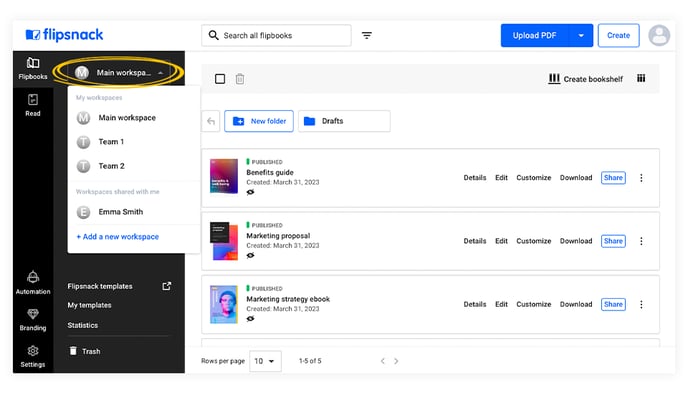Customize the Benefits guide flipbook
688x394 pixels.
click(x=534, y=178)
